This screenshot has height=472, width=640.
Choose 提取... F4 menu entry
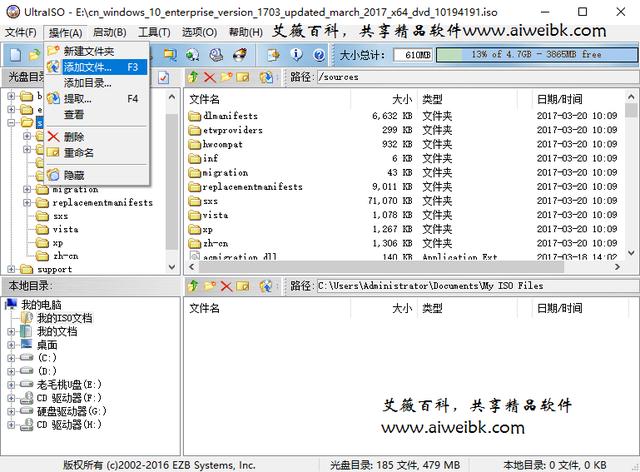(96, 99)
